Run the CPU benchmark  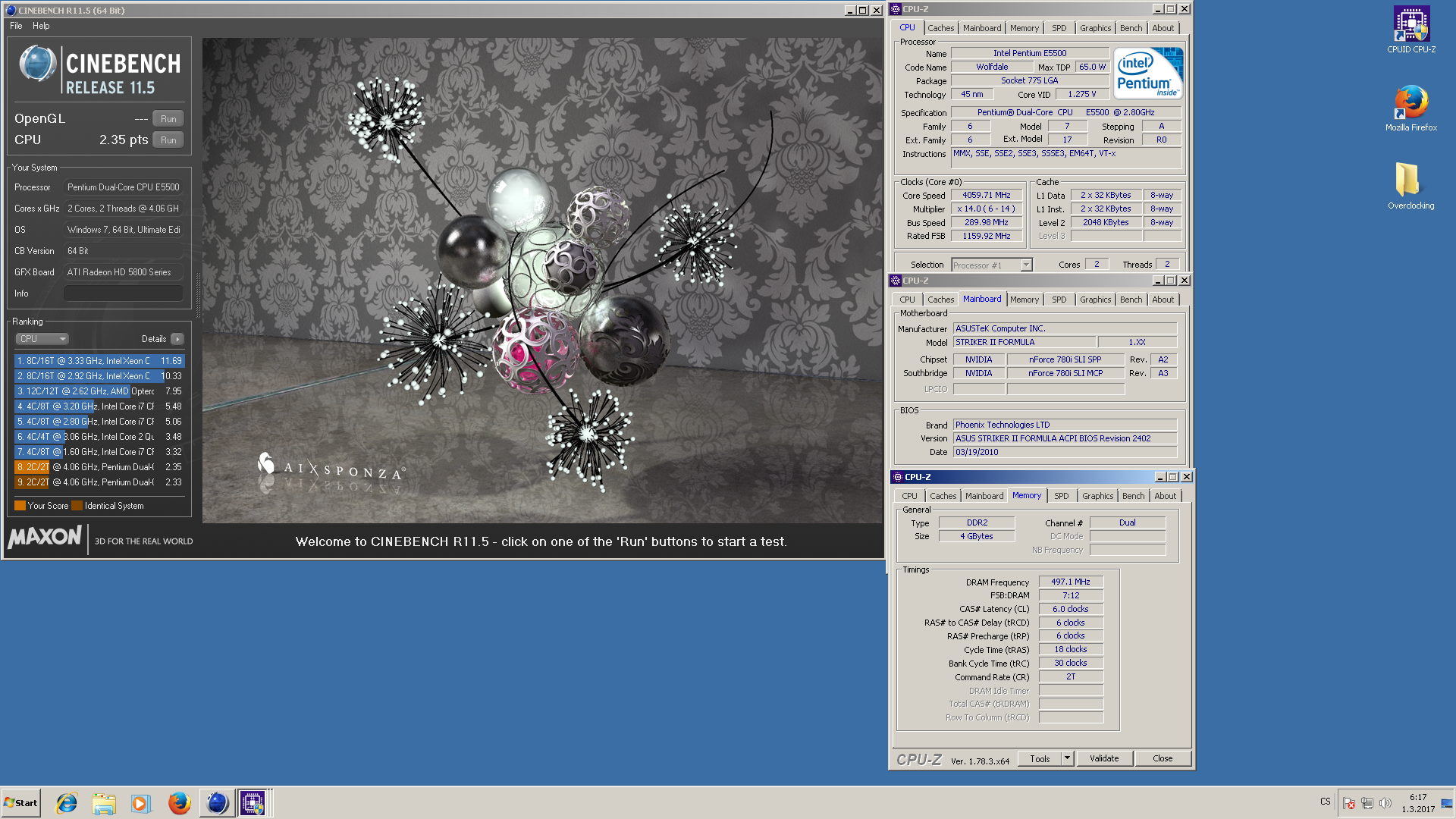click(x=168, y=140)
